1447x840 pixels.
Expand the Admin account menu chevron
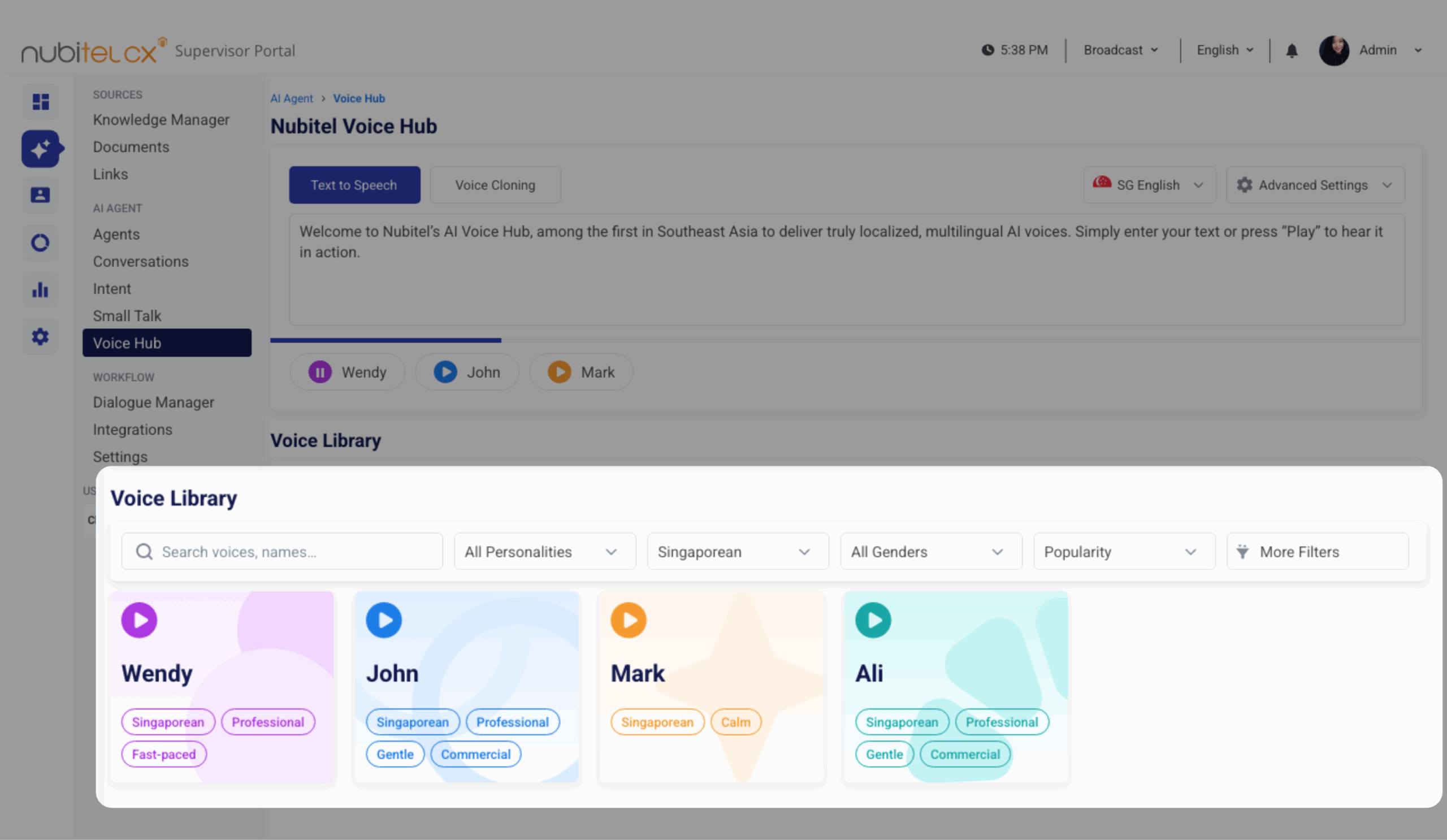1418,50
